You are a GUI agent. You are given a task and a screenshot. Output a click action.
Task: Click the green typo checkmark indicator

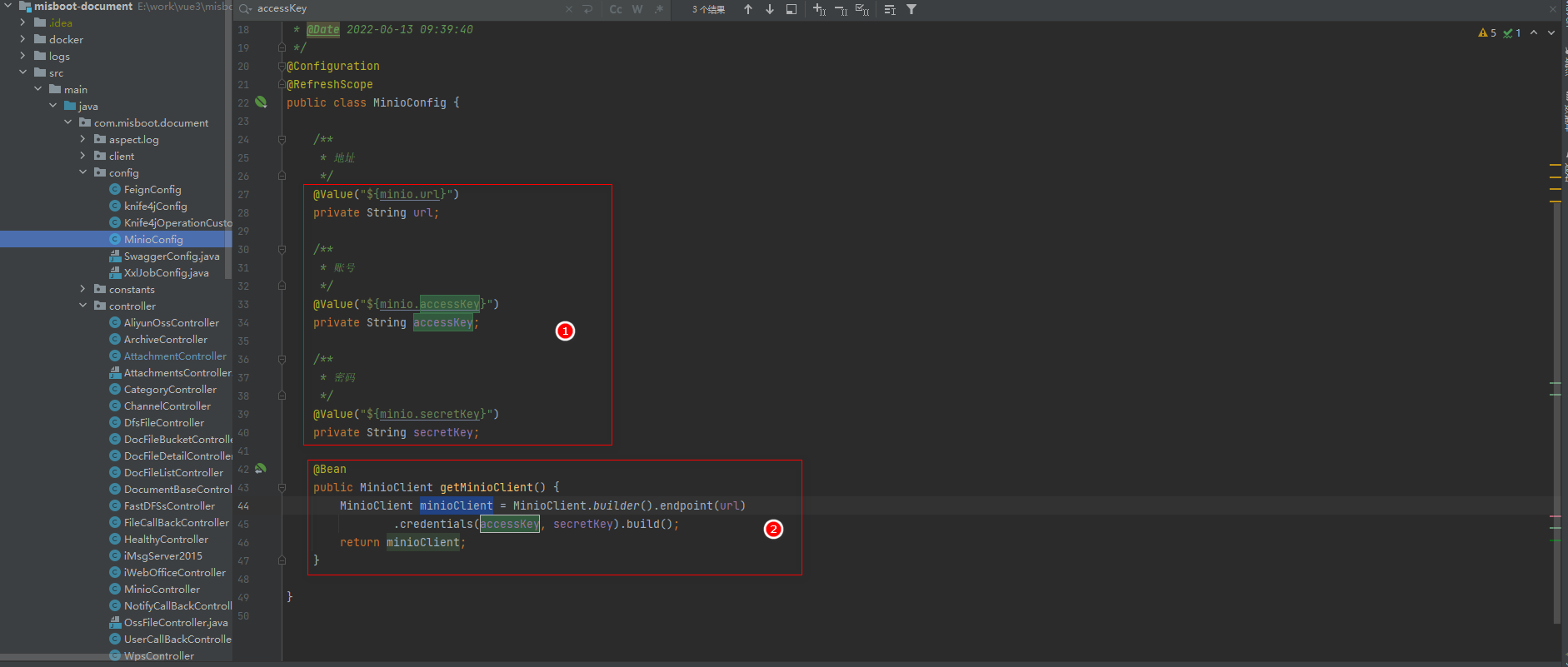click(x=1512, y=33)
